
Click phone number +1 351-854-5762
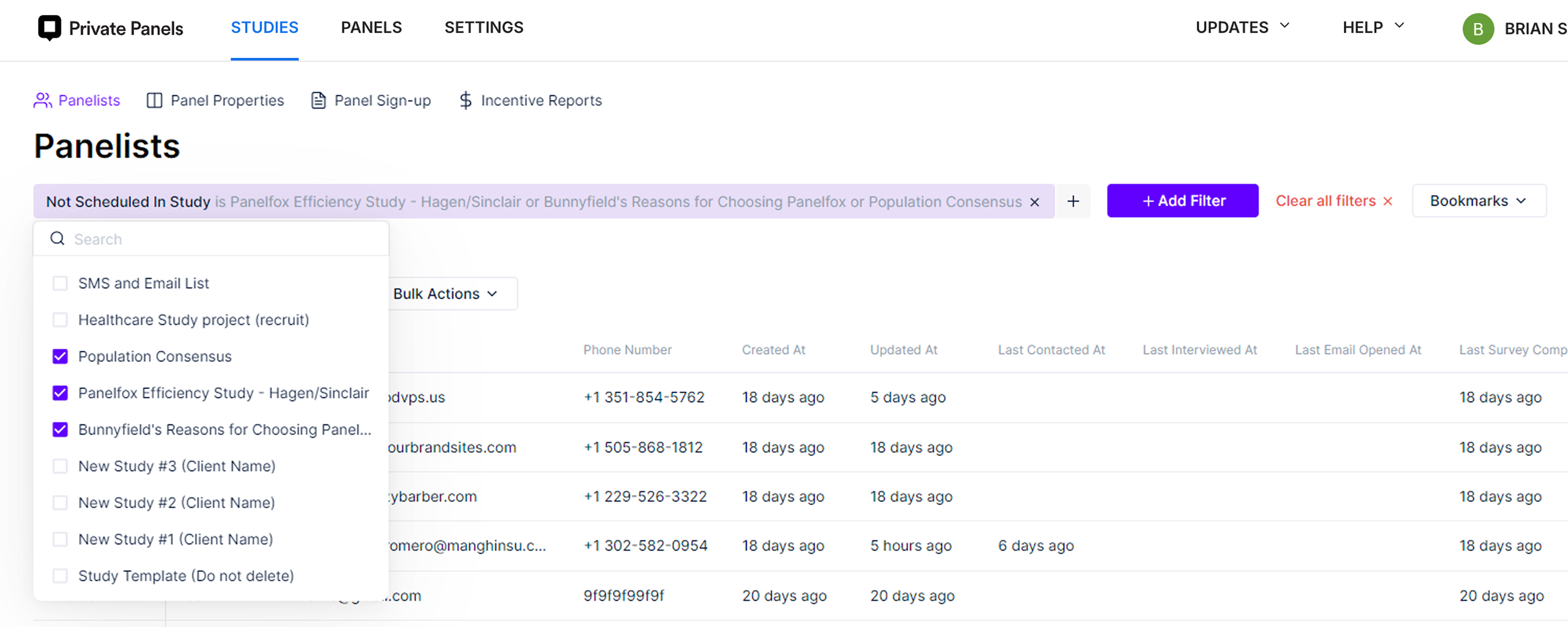[x=644, y=398]
